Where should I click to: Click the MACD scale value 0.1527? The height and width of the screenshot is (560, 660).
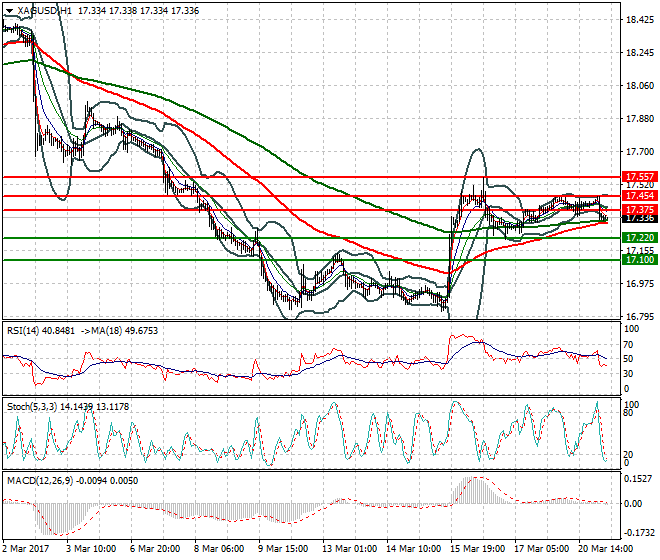[639, 479]
